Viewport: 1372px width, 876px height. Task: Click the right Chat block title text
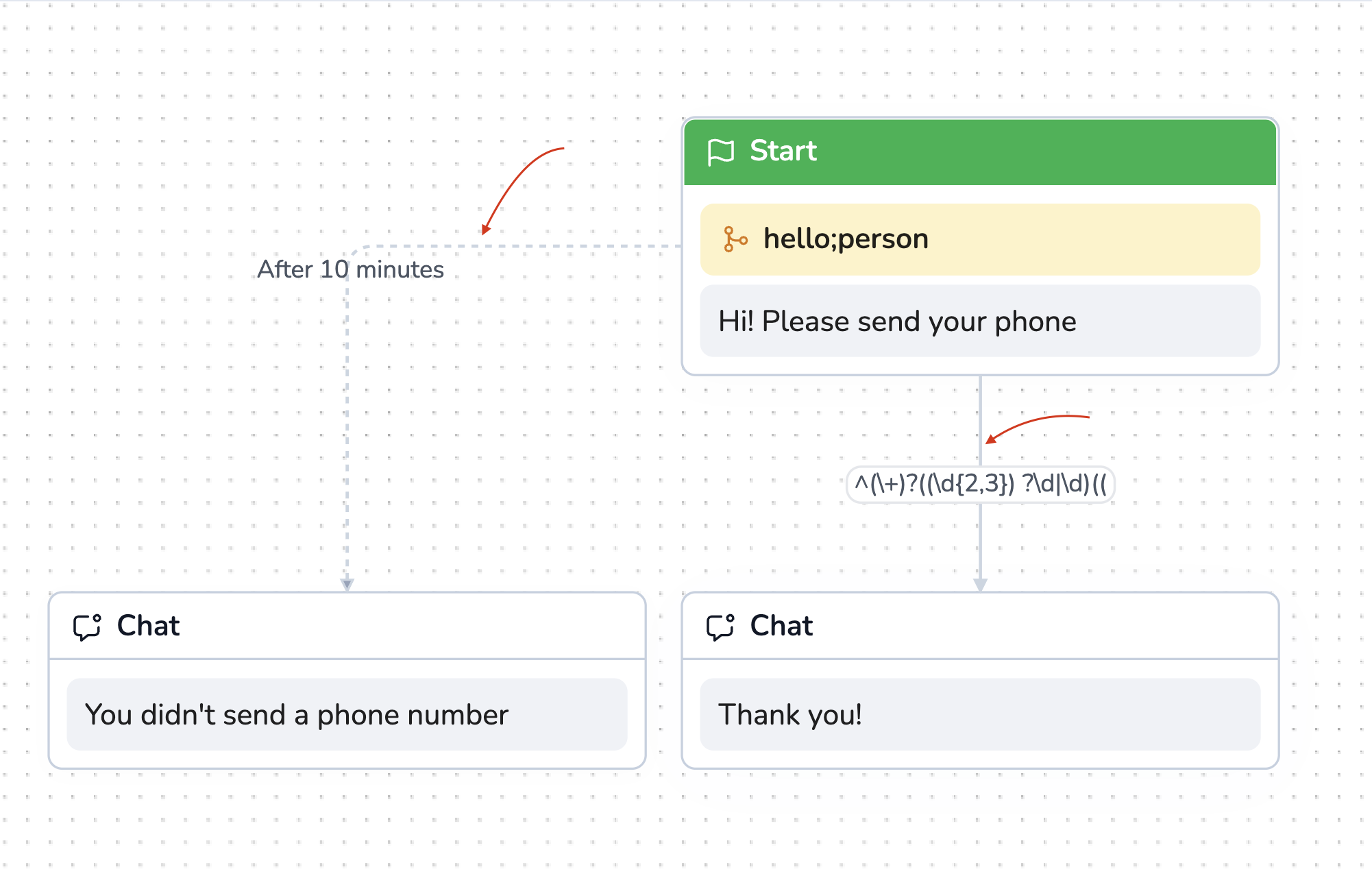click(781, 626)
